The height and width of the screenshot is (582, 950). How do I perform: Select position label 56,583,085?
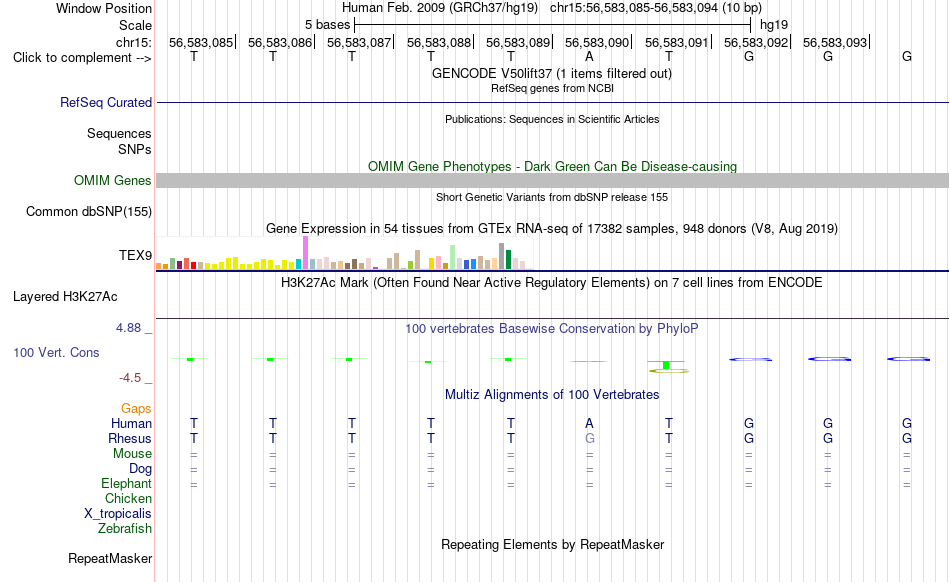[x=201, y=42]
